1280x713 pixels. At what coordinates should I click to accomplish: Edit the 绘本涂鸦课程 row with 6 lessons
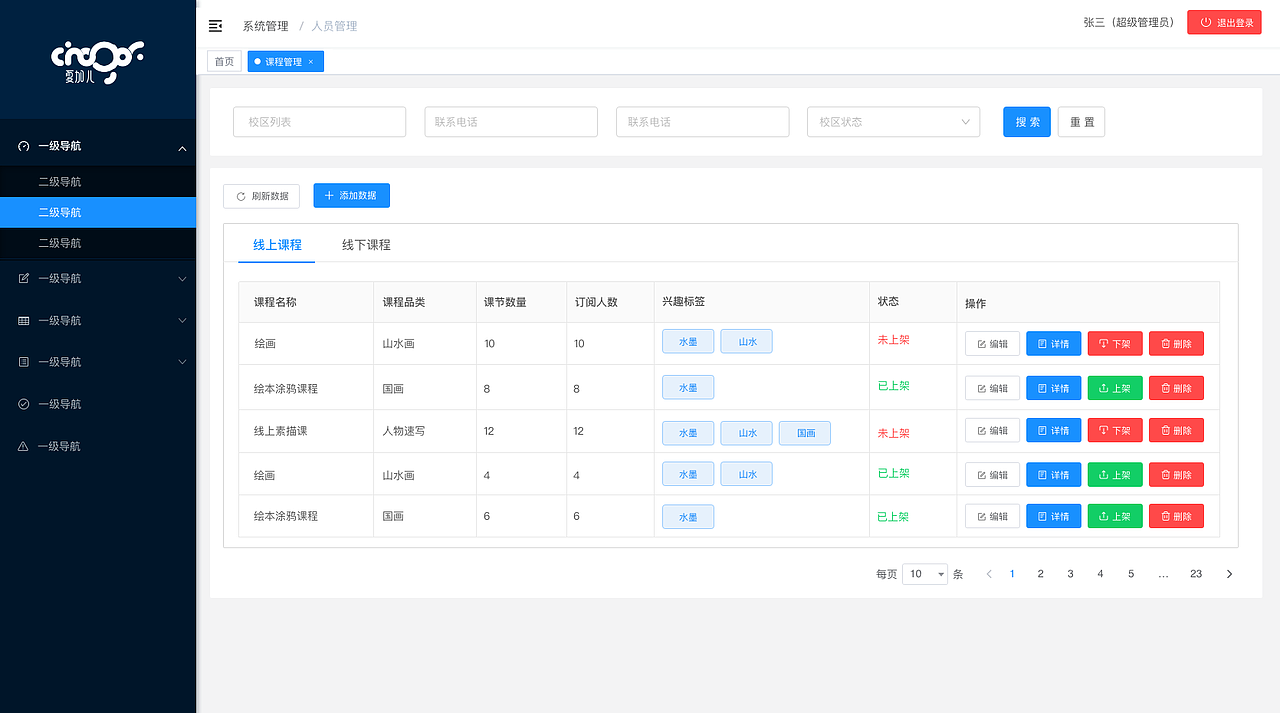992,516
